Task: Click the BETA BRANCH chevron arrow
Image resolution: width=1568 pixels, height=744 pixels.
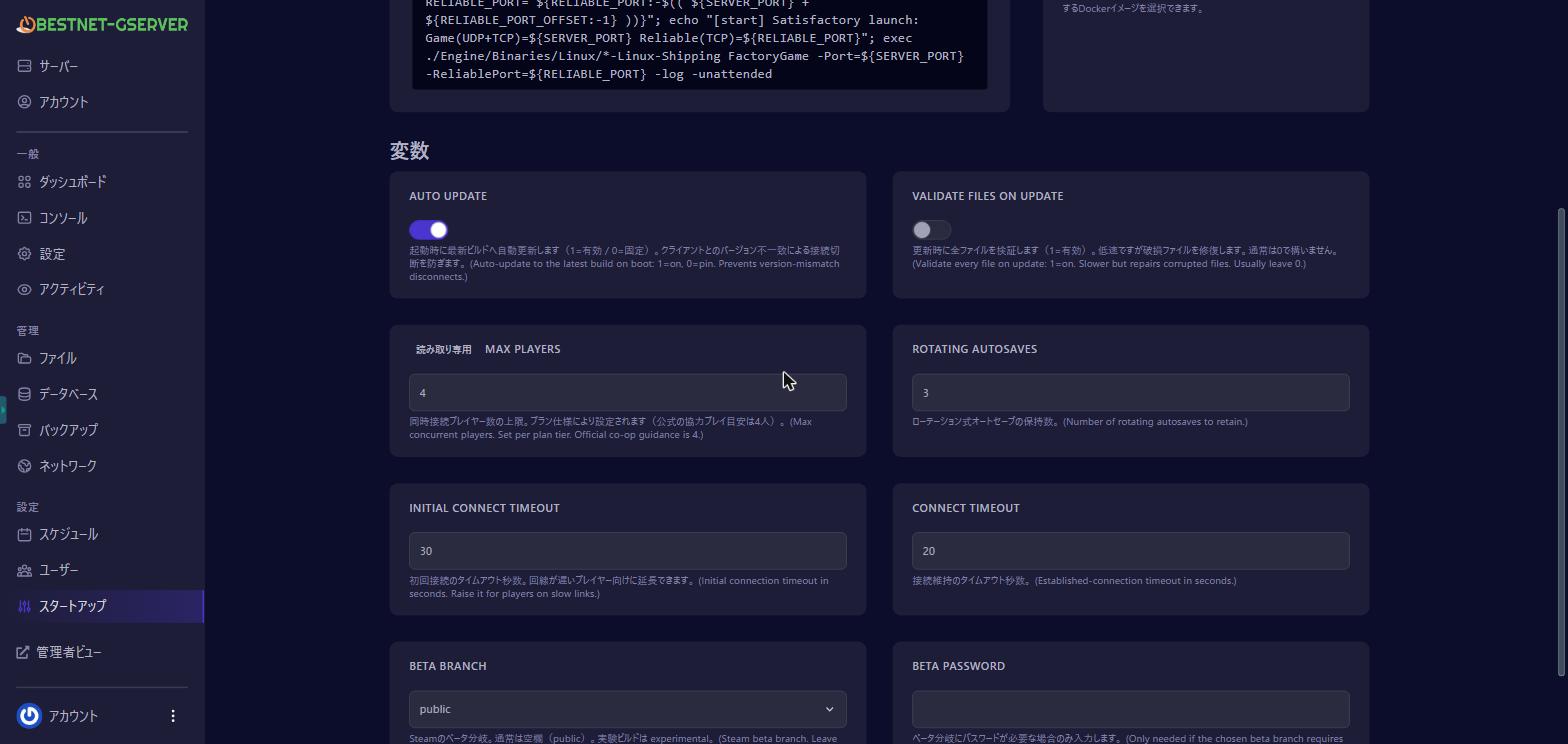Action: pos(829,709)
